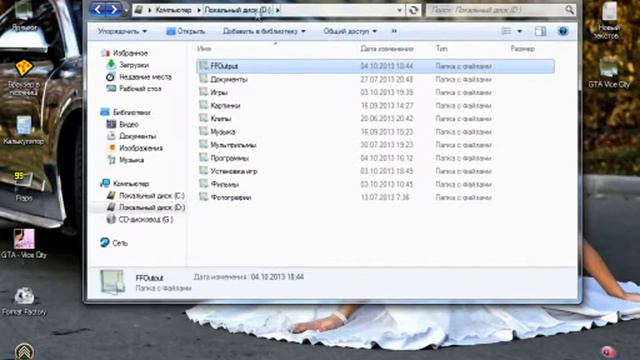The height and width of the screenshot is (360, 640).
Task: Select the GTA Vice City folder on desktop
Action: click(609, 74)
